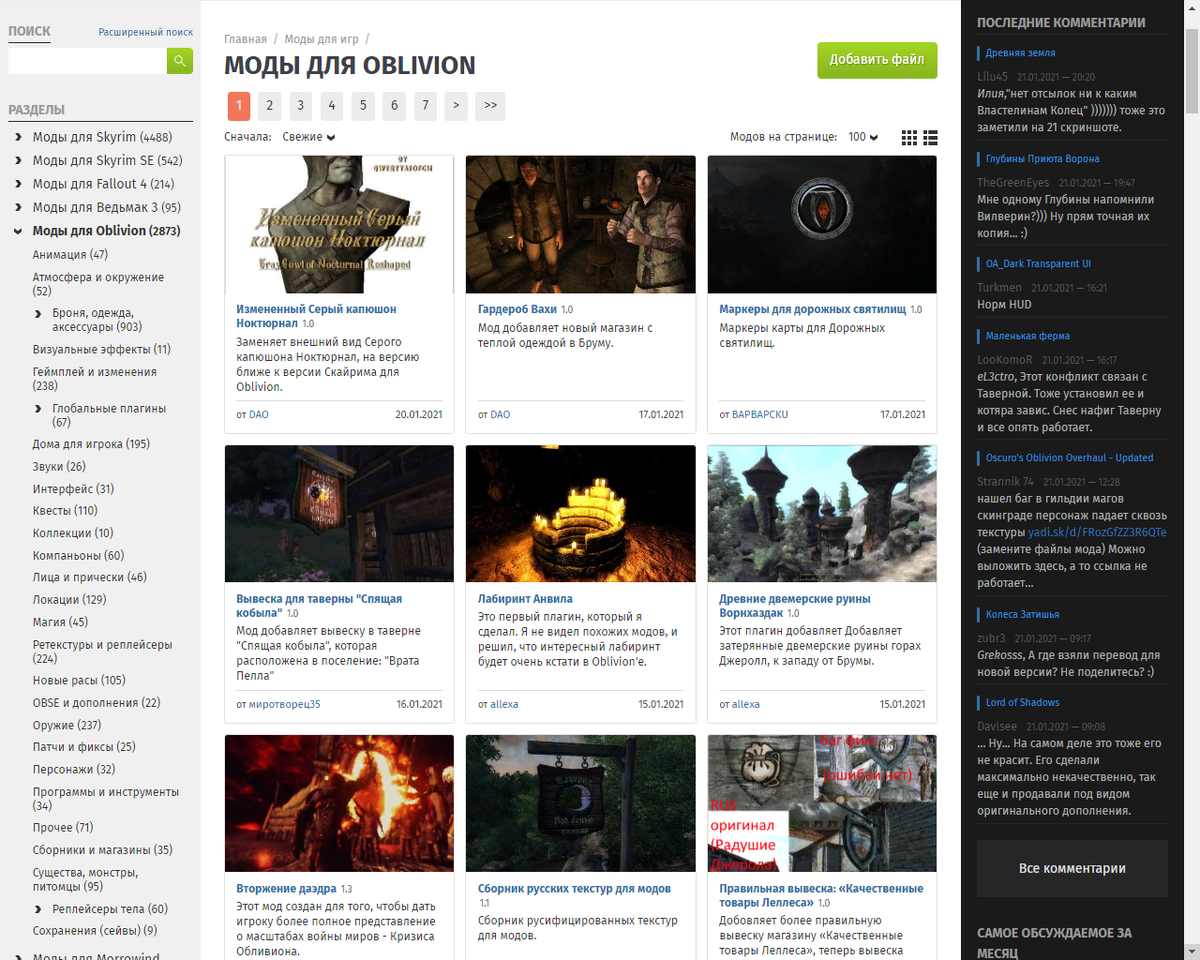Open Патчи и фиксы (25) category
This screenshot has width=1200, height=960.
pyautogui.click(x=84, y=747)
